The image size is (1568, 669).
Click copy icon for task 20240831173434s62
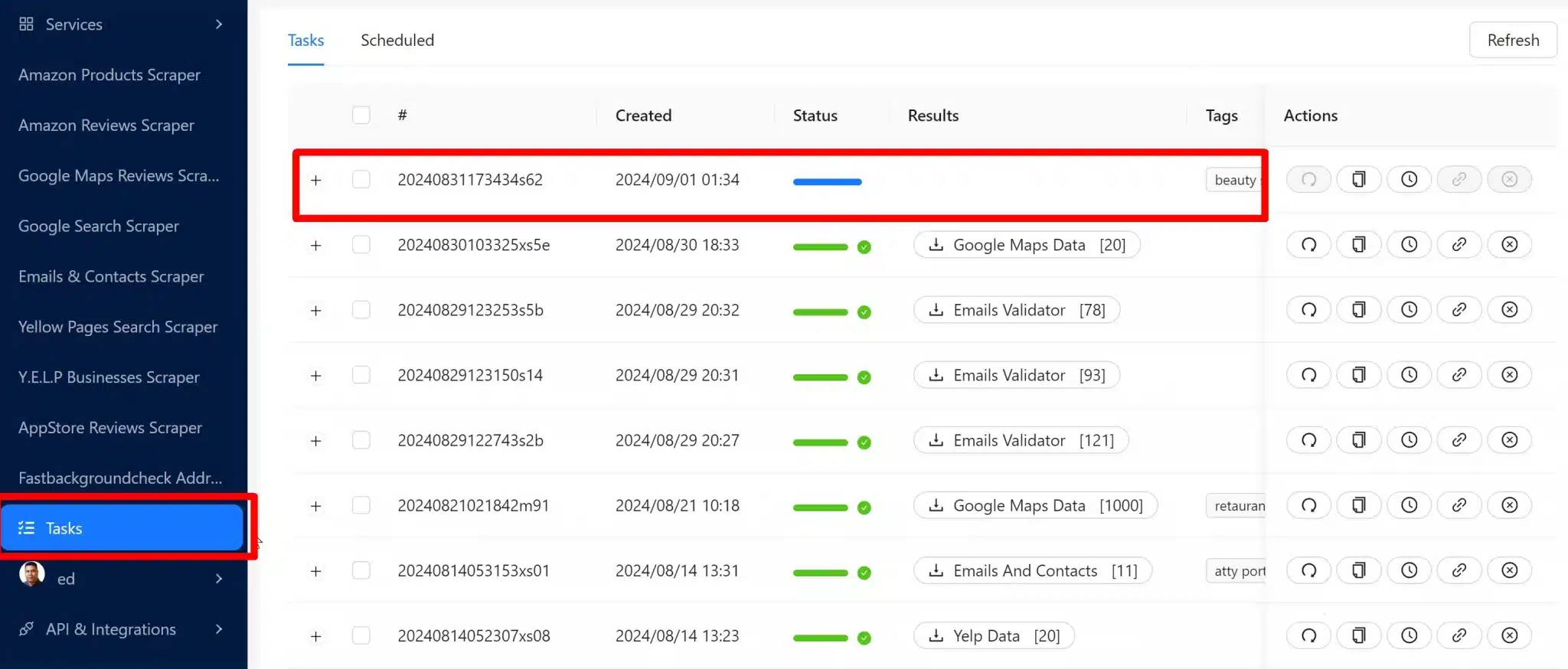(1358, 179)
